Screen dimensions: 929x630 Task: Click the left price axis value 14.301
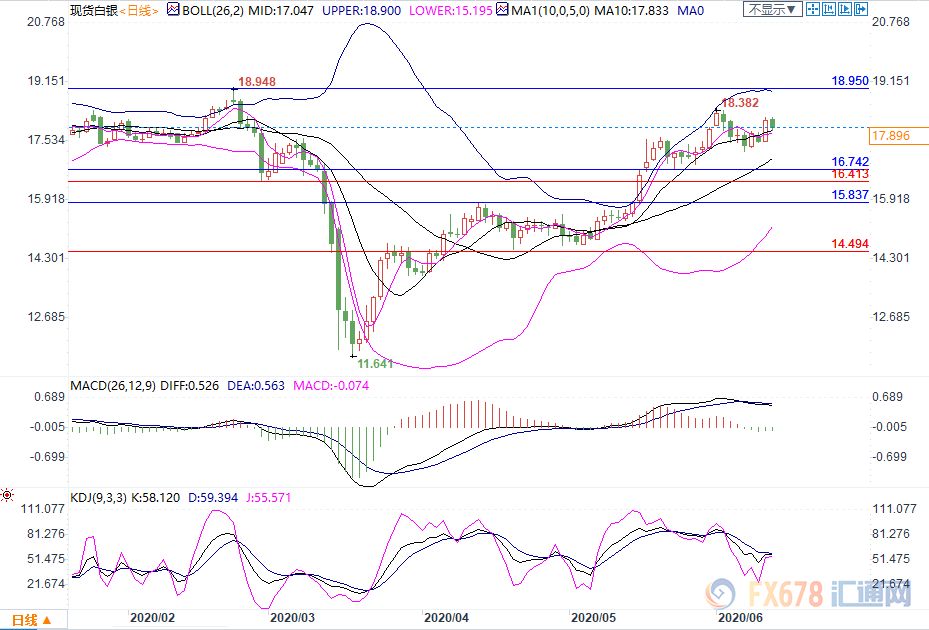pos(46,258)
